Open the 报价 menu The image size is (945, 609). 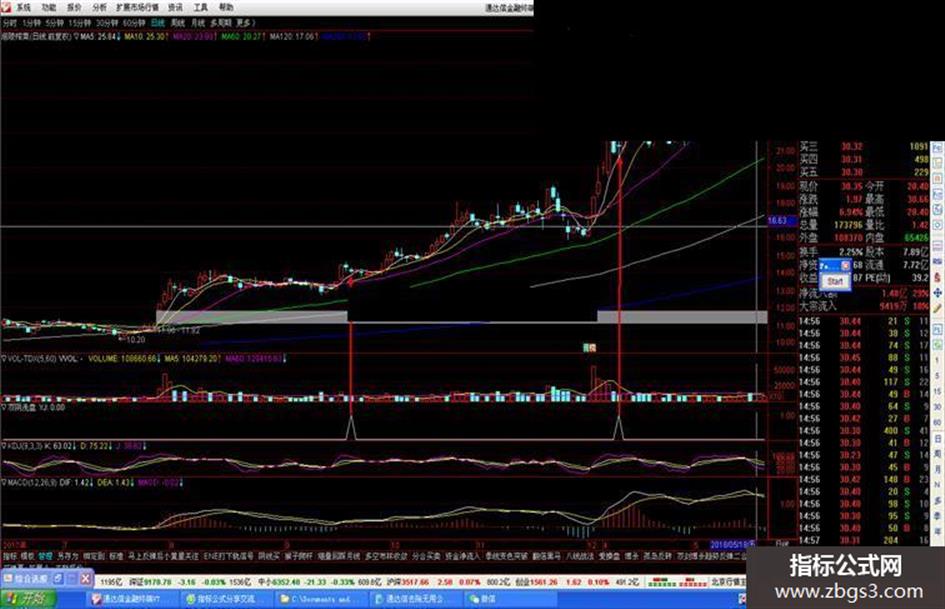point(74,7)
